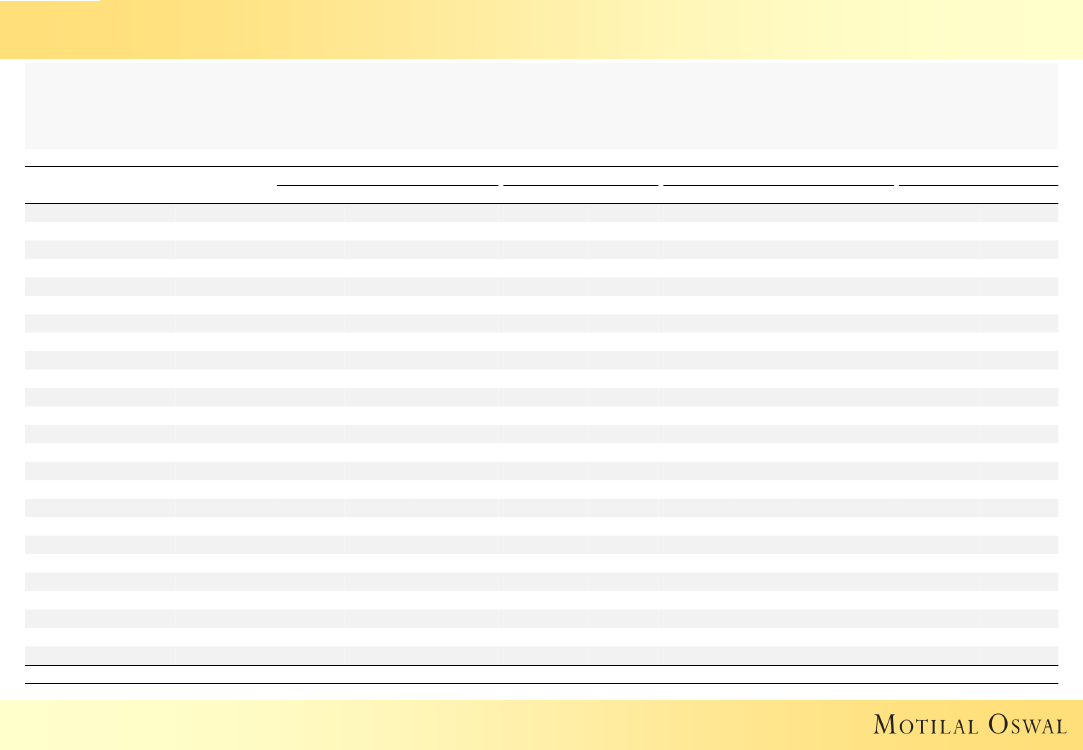The image size is (1083, 750).
Task: Click the fourth underlined column group header
Action: click(x=978, y=176)
